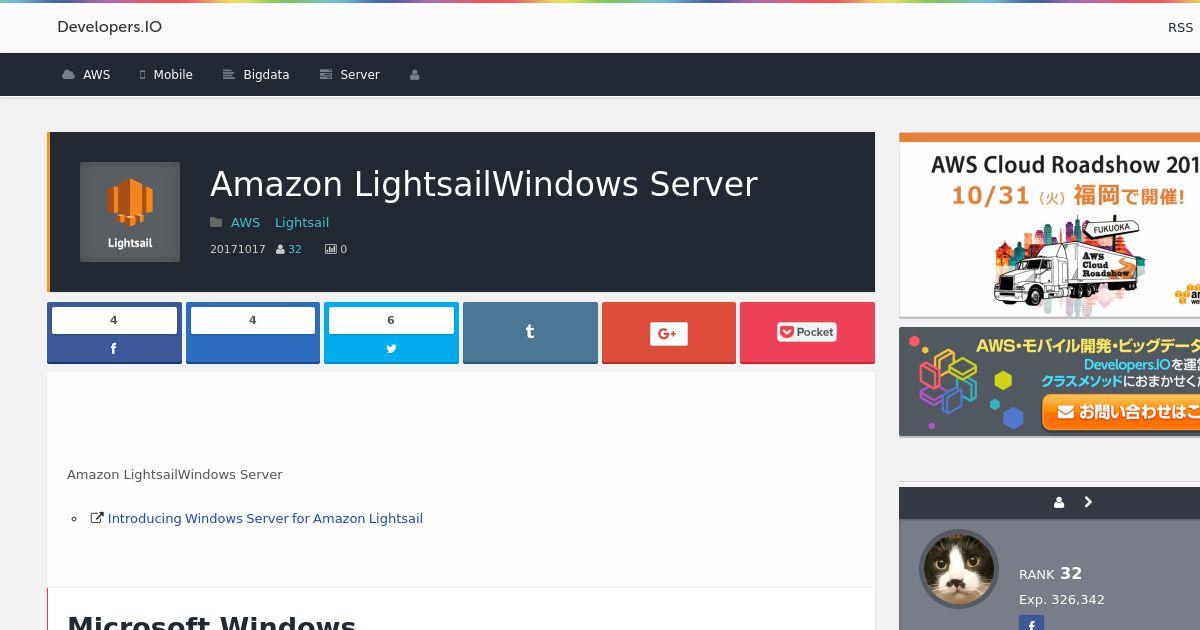The width and height of the screenshot is (1200, 630).
Task: Click the article date 20171017
Action: pyautogui.click(x=238, y=249)
